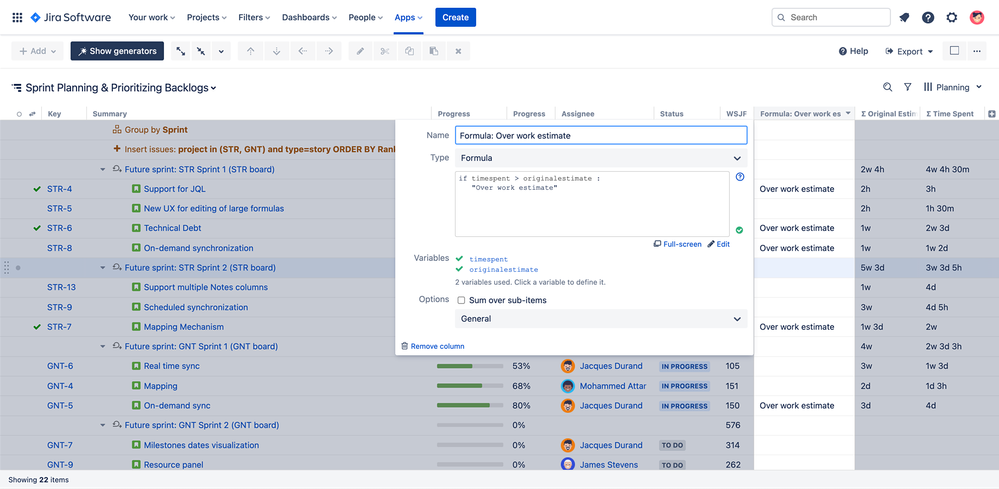Click the indent right arrow button
The width and height of the screenshot is (999, 489).
[x=329, y=52]
